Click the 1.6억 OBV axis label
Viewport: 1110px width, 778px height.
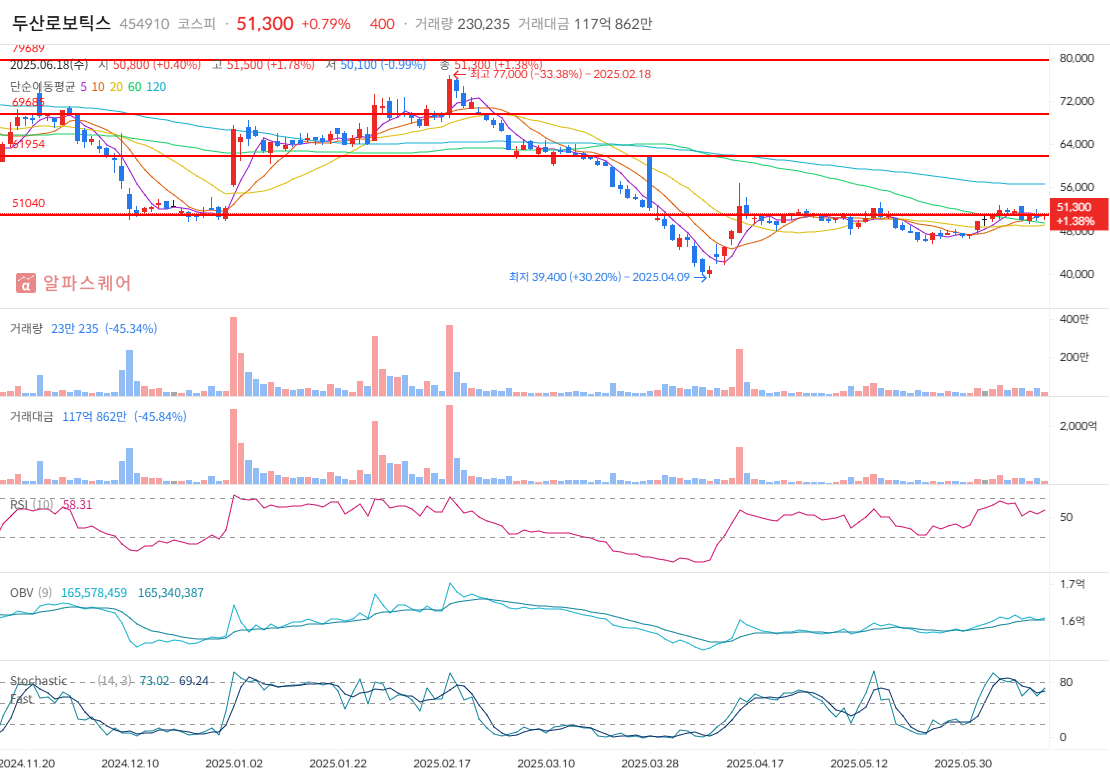[x=1072, y=621]
